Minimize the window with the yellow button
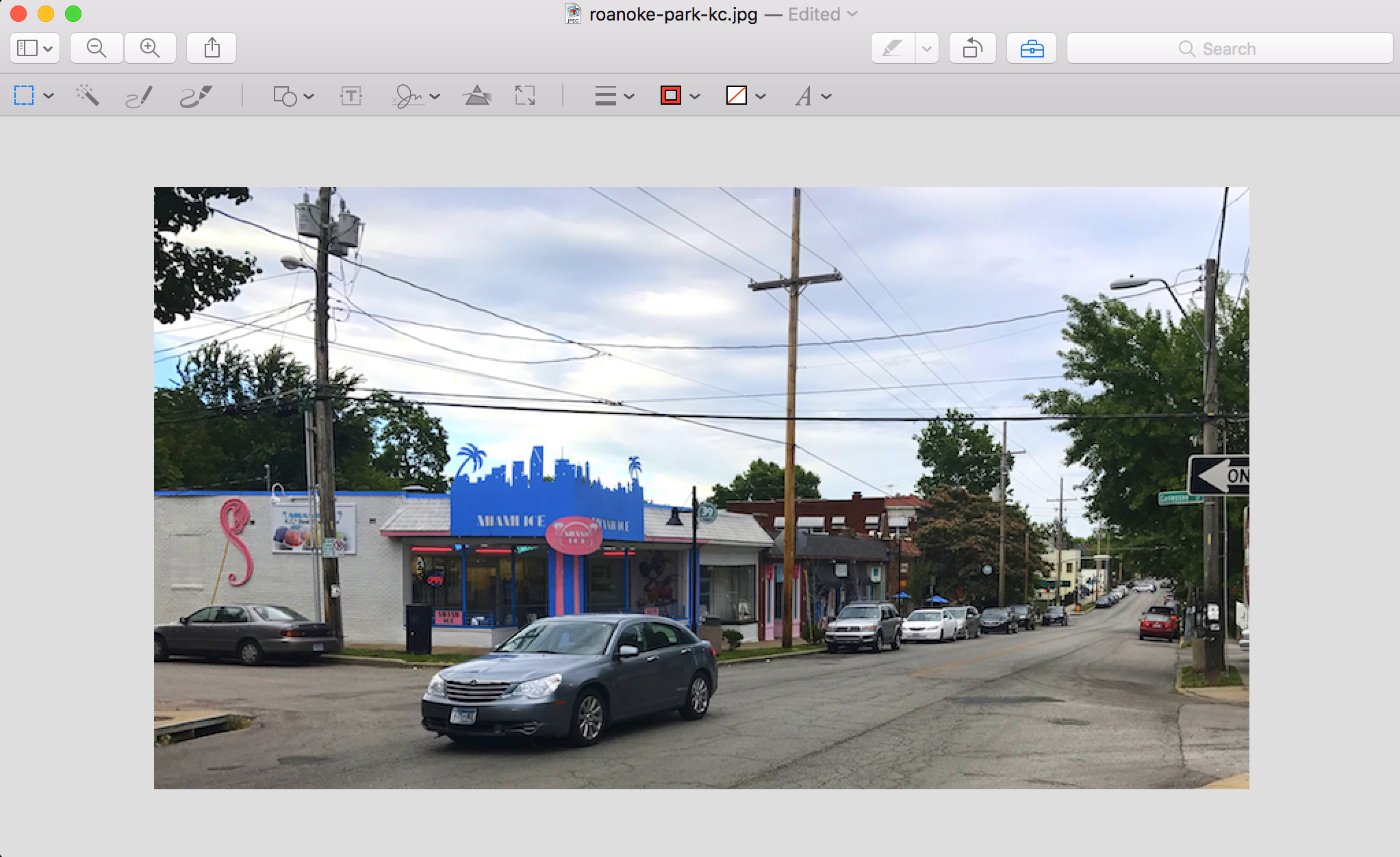Image resolution: width=1400 pixels, height=857 pixels. tap(46, 14)
